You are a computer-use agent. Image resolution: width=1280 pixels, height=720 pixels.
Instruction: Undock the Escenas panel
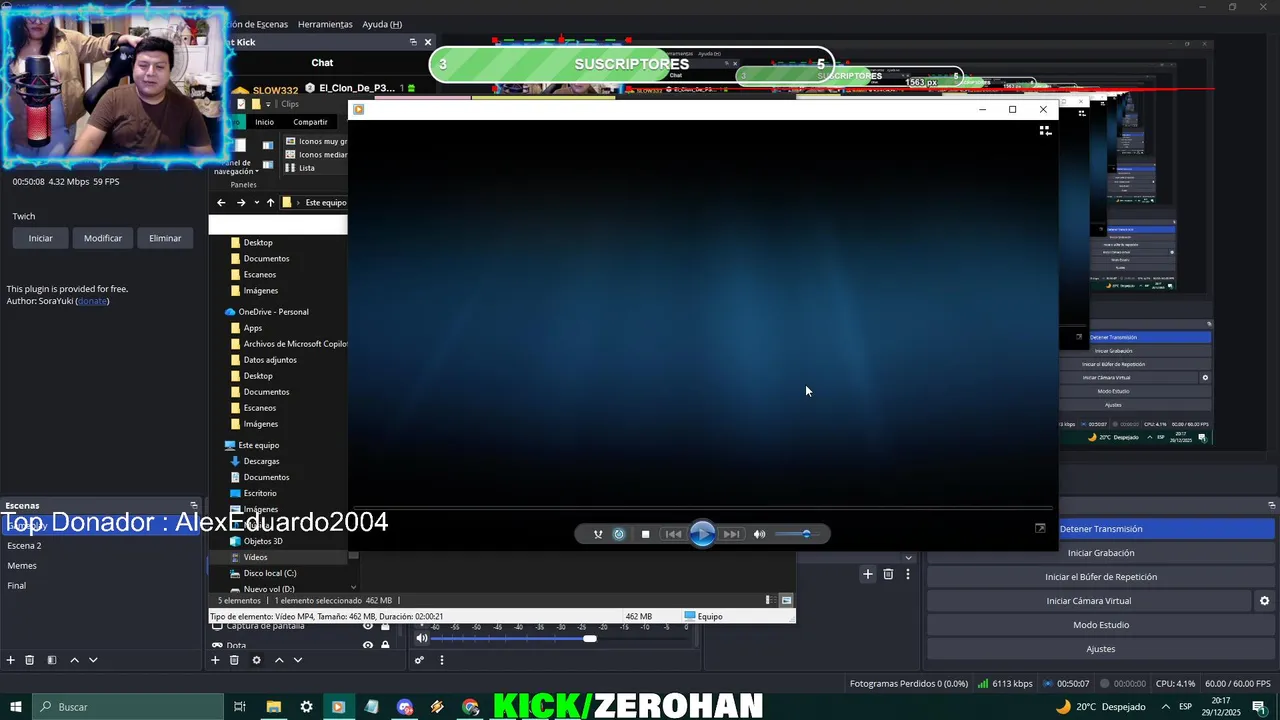coord(194,505)
